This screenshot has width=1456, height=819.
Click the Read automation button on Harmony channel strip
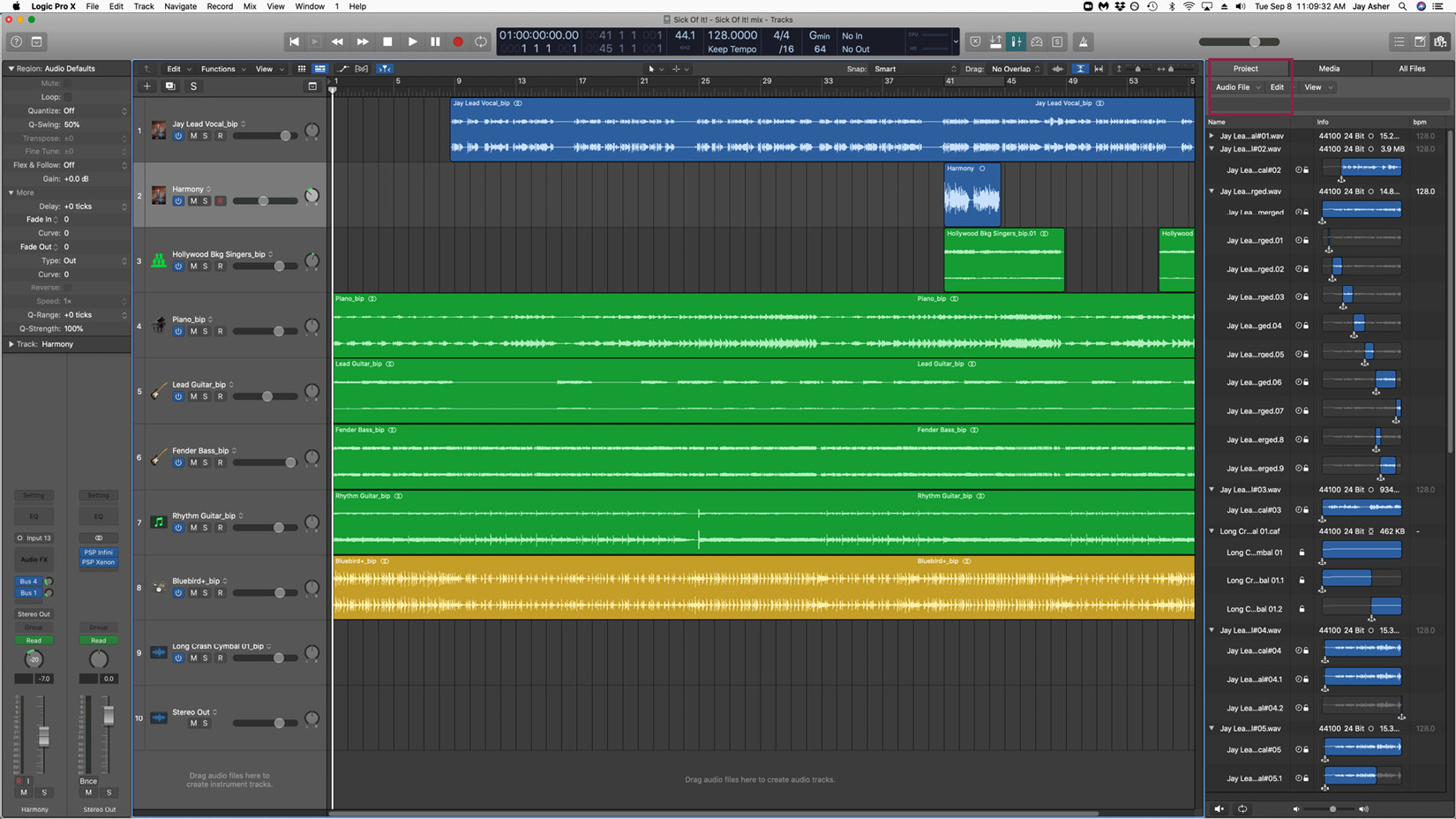34,641
